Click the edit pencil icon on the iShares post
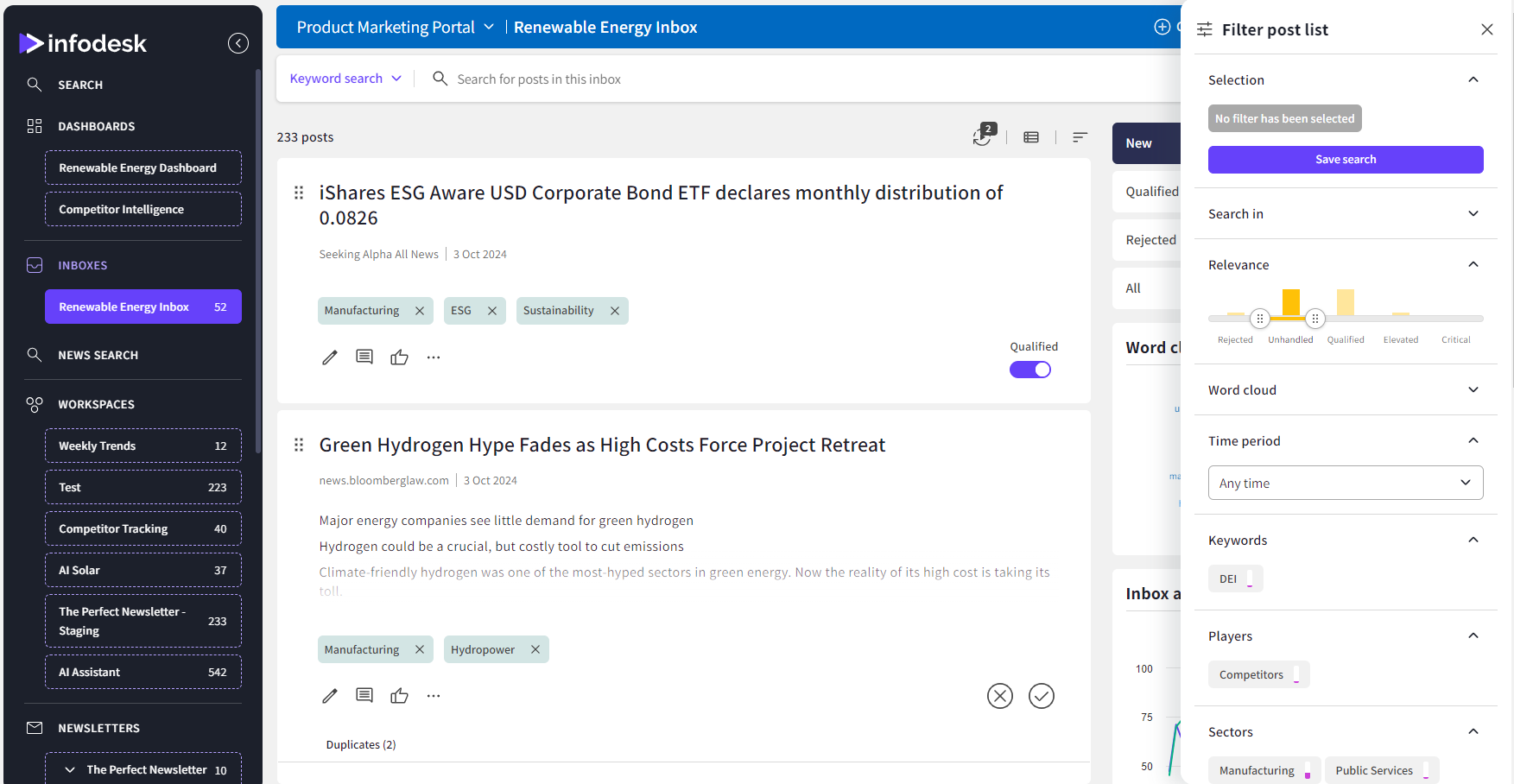This screenshot has height=784, width=1514. [330, 357]
